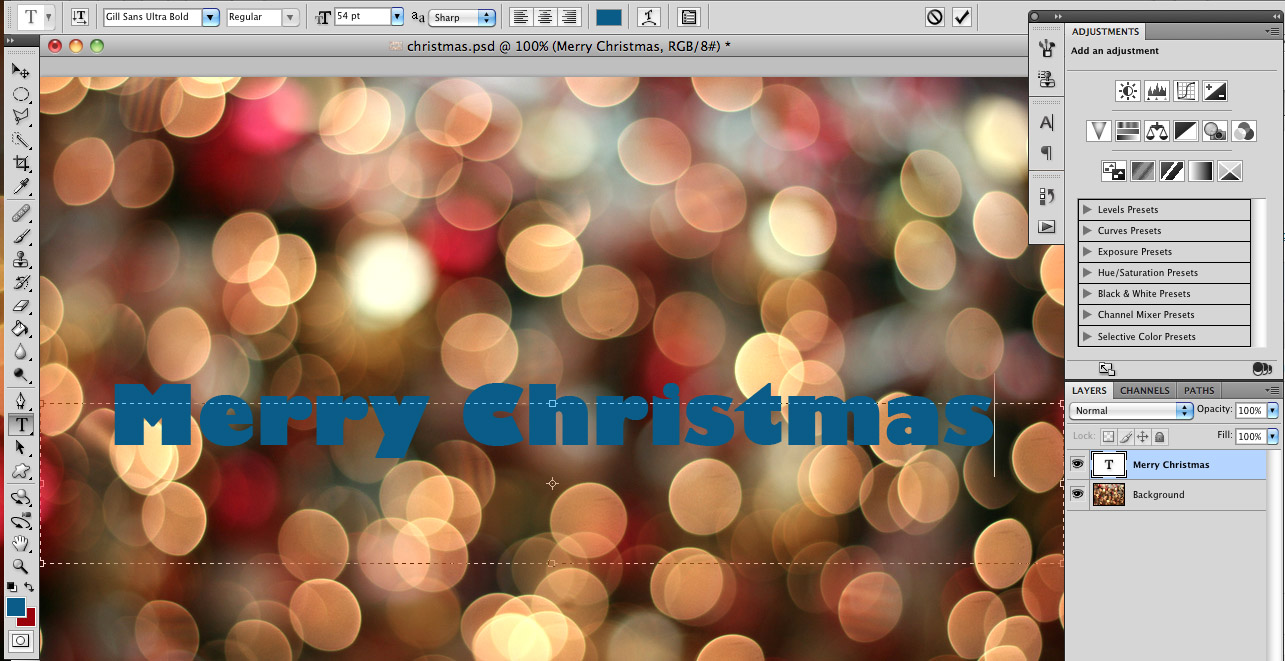Select the Brush tool

pos(20,237)
